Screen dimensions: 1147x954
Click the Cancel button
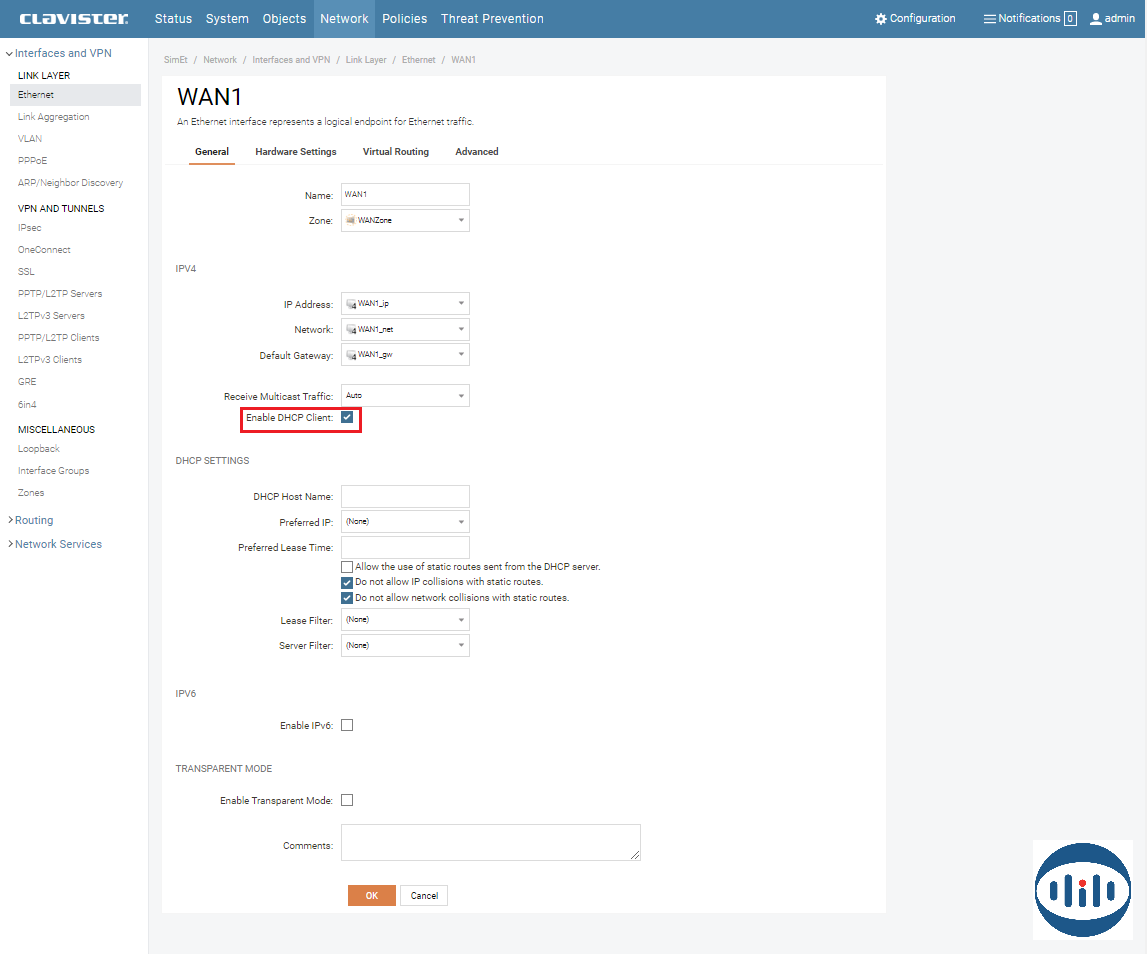click(424, 896)
